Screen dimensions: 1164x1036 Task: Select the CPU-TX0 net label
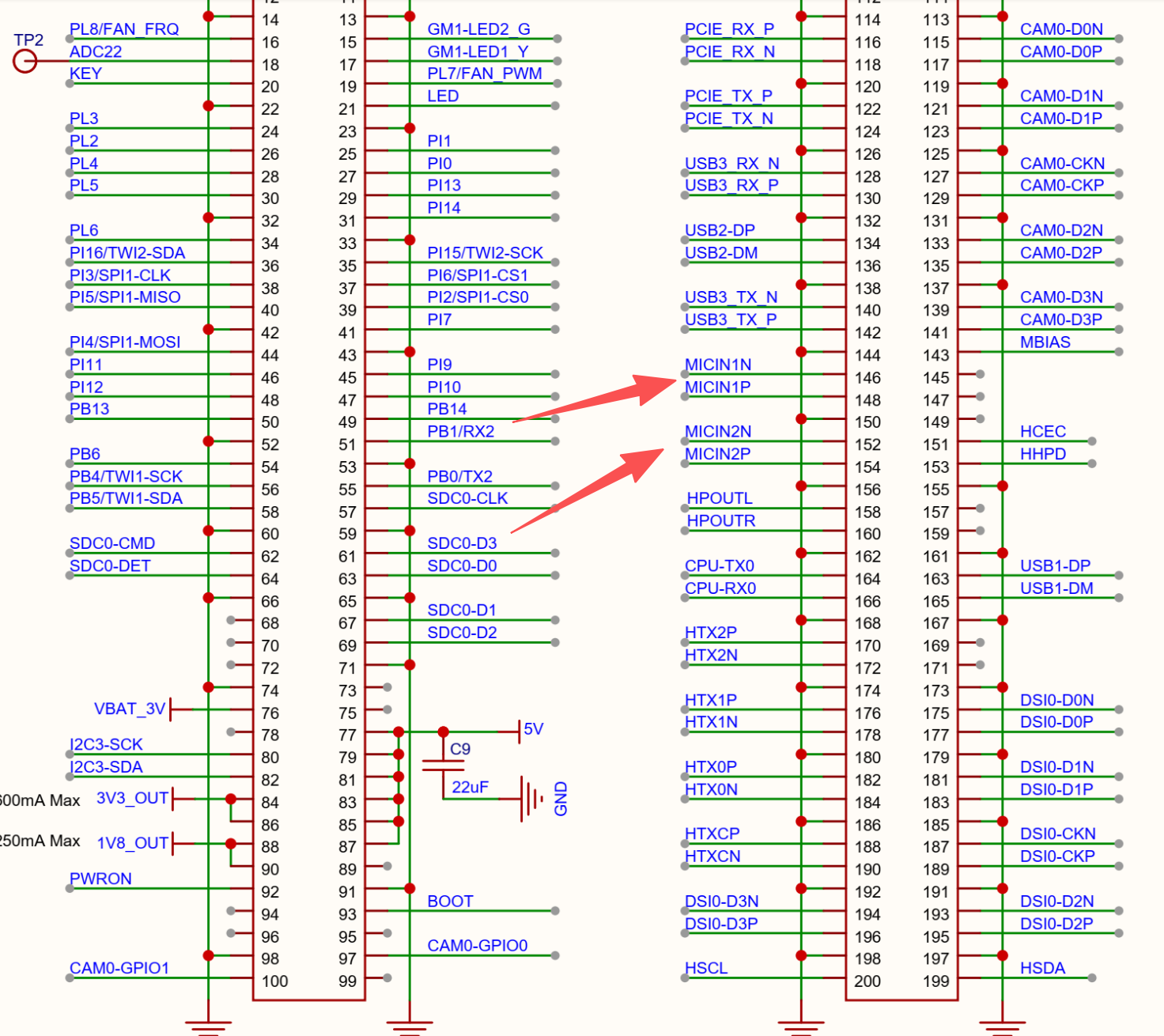720,566
